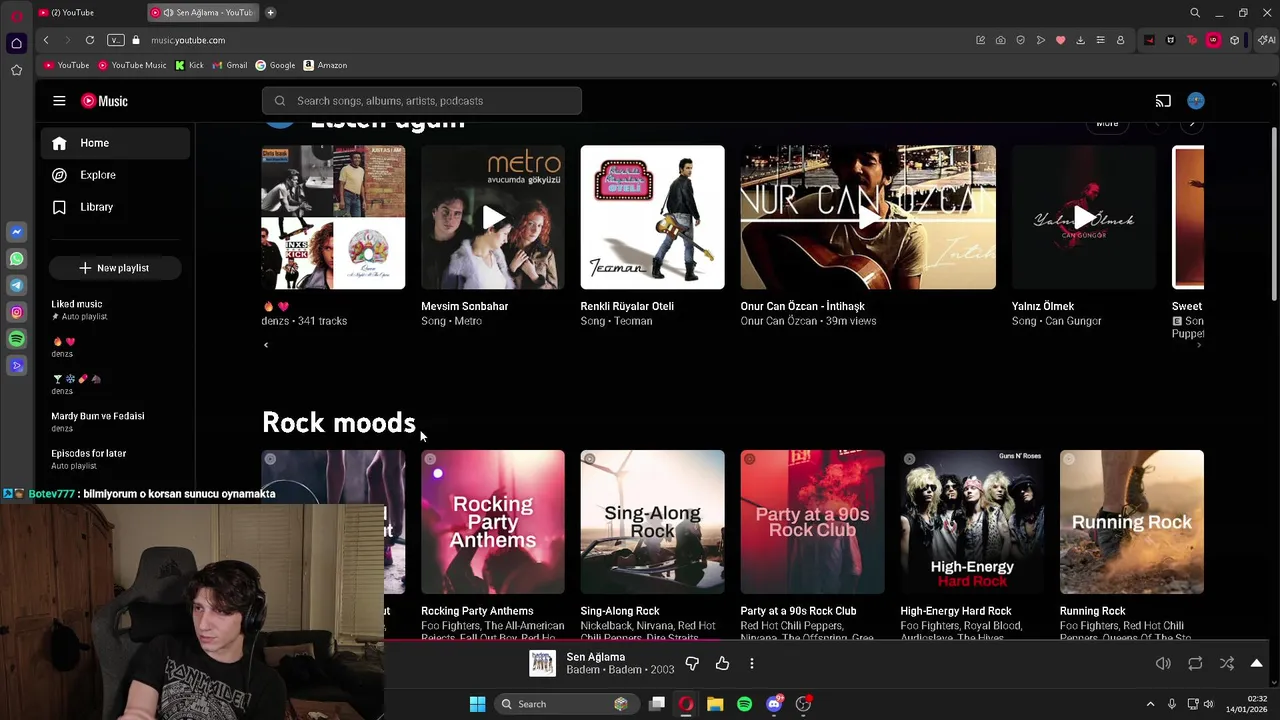Open Messenger in the Opera sidebar
Image resolution: width=1280 pixels, height=720 pixels.
[x=16, y=232]
